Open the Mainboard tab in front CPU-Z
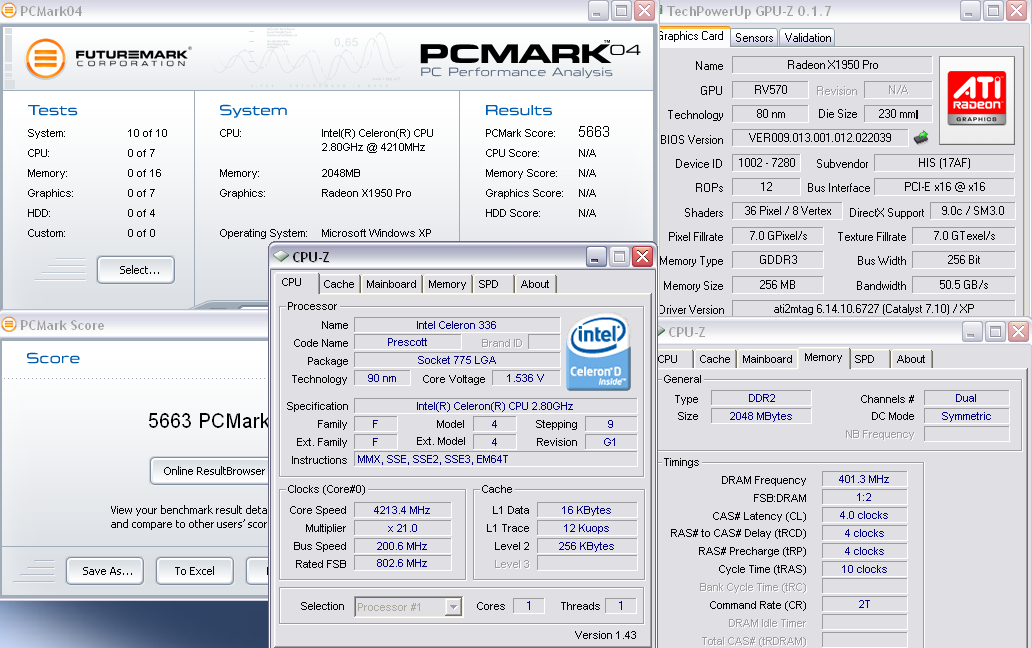 point(391,284)
